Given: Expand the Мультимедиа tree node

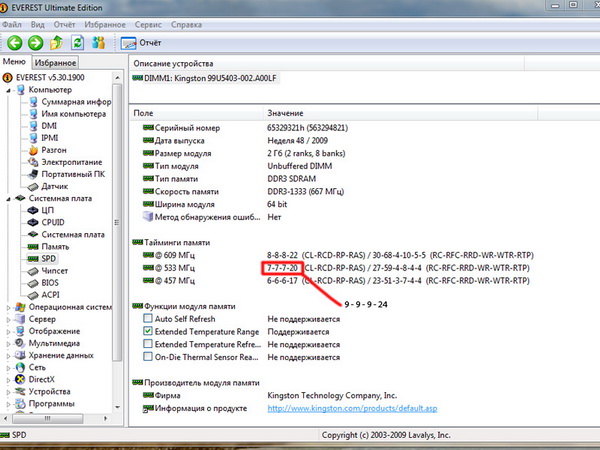Looking at the screenshot, I should pos(8,343).
